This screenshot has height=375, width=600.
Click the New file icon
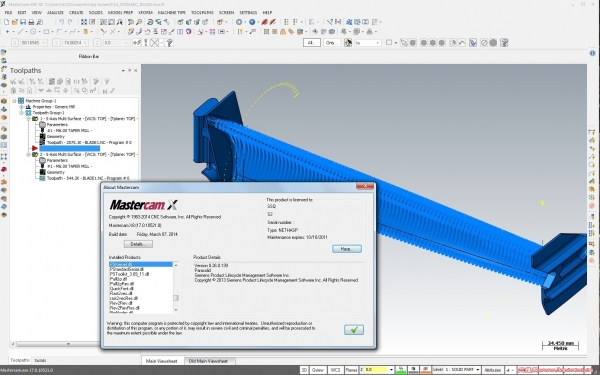point(7,22)
